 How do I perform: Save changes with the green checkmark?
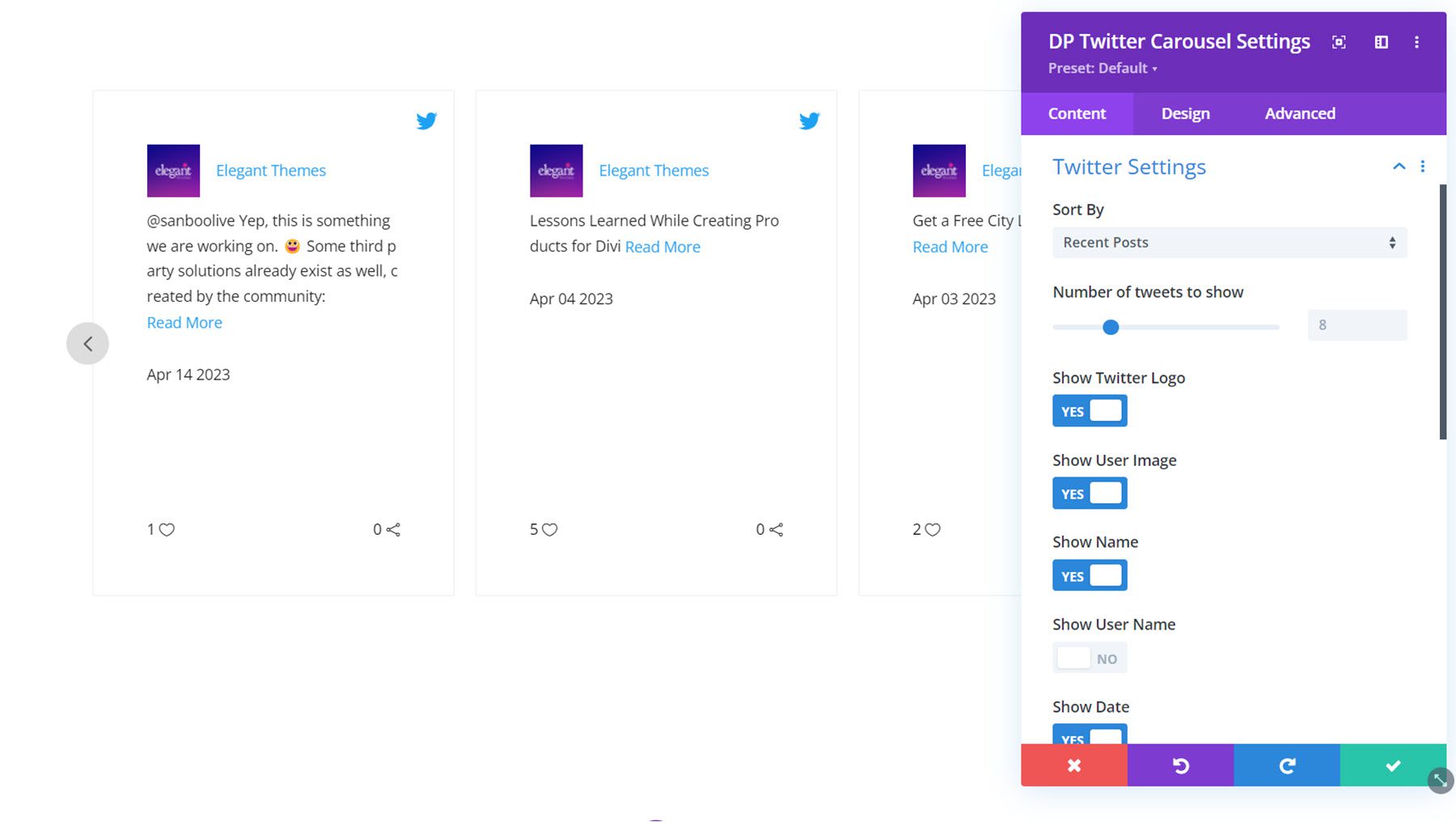click(x=1393, y=765)
